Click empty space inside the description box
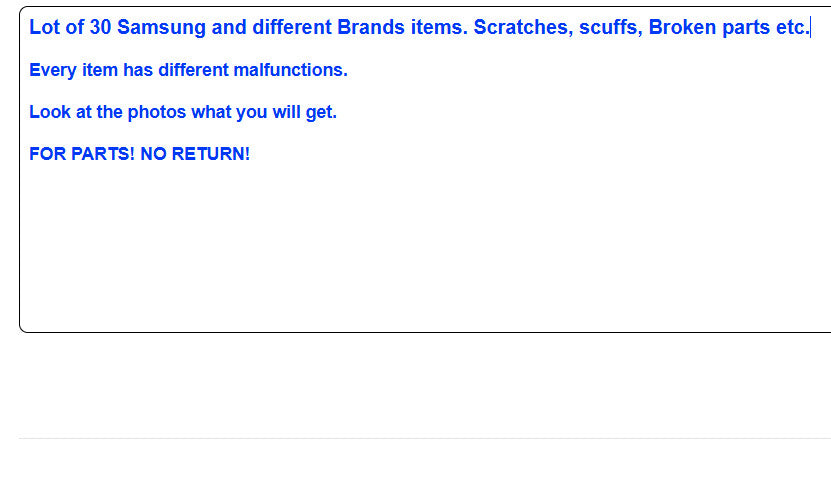The height and width of the screenshot is (482, 831). point(424,244)
